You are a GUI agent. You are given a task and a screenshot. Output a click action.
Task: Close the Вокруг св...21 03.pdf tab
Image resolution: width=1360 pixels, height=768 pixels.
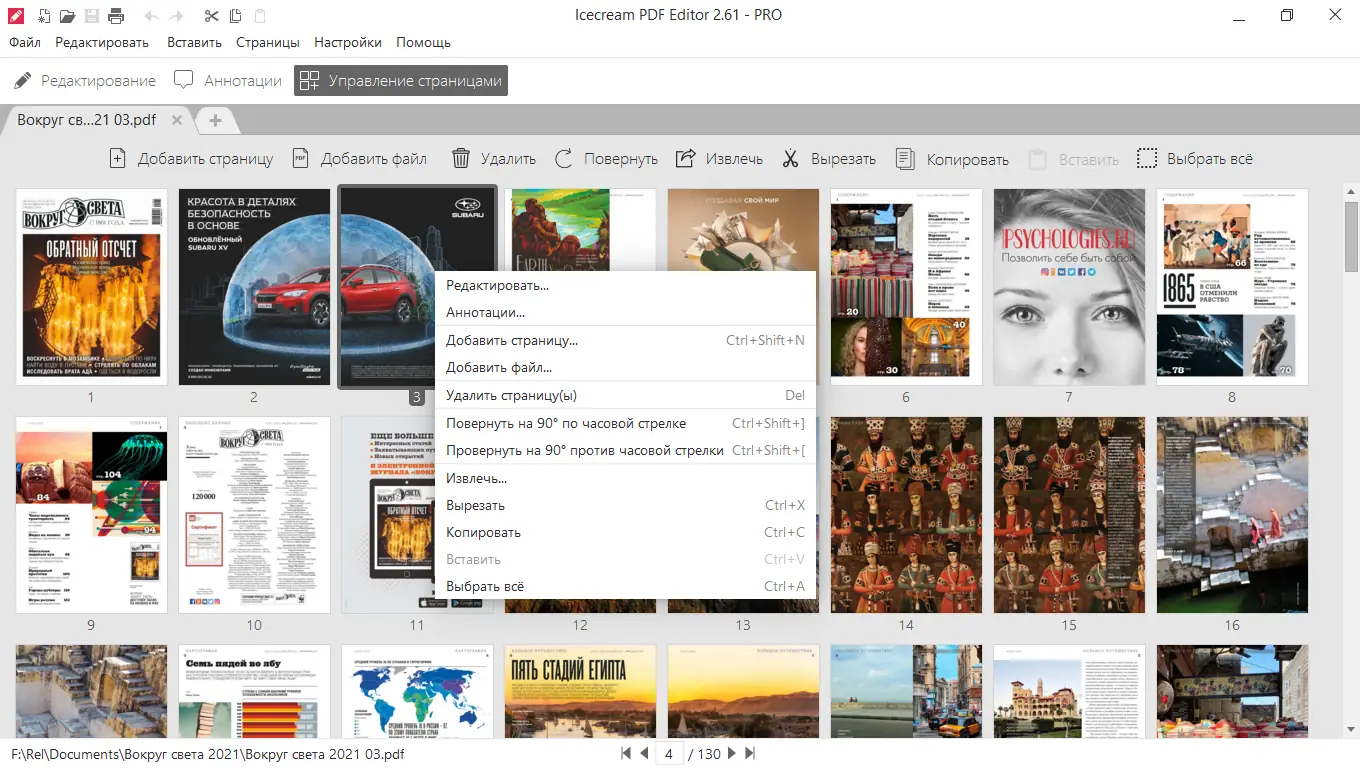(177, 120)
